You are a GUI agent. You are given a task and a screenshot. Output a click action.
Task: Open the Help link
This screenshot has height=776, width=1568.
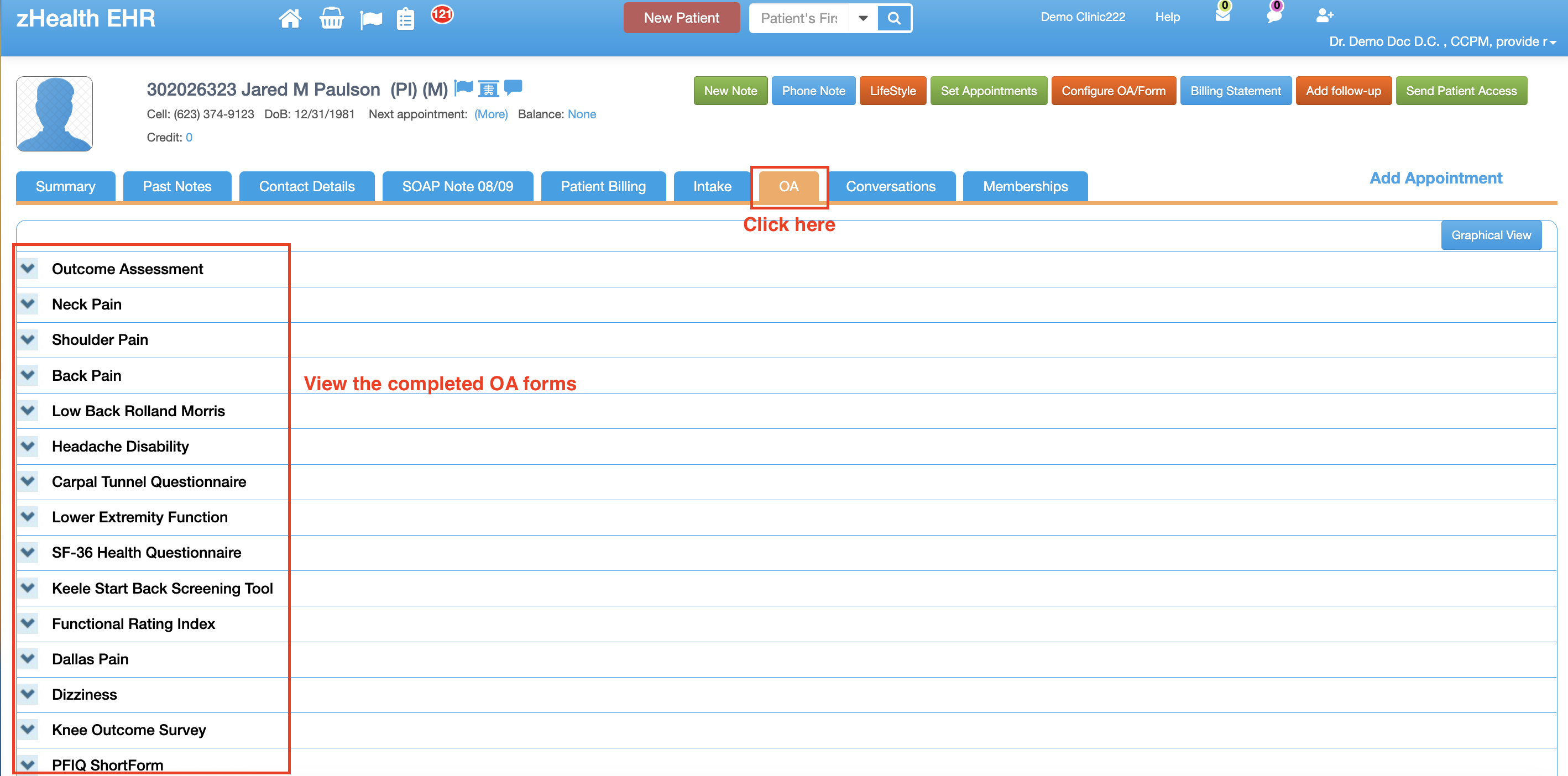tap(1168, 17)
